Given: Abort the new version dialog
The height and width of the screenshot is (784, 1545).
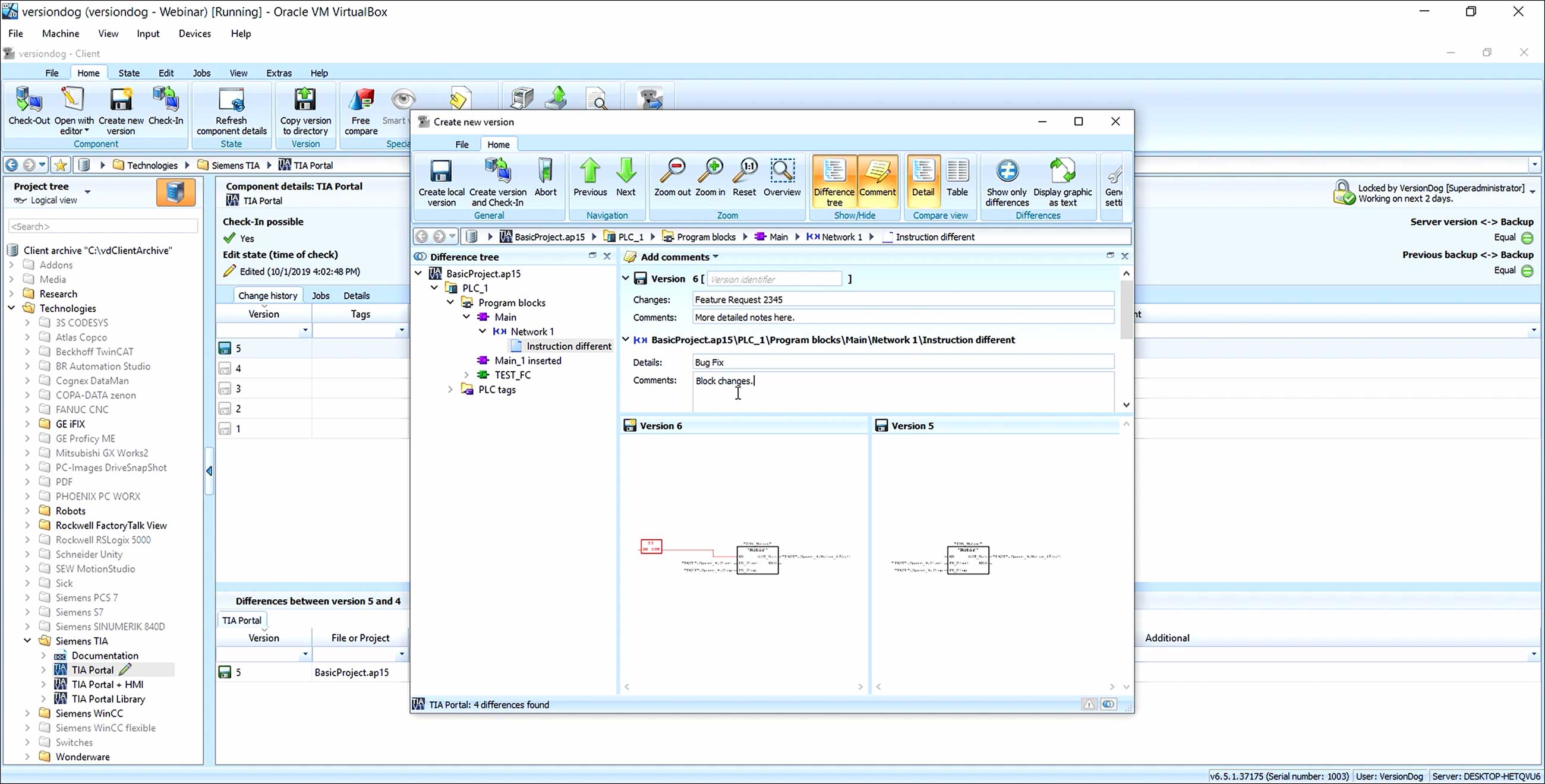Looking at the screenshot, I should pos(545,177).
